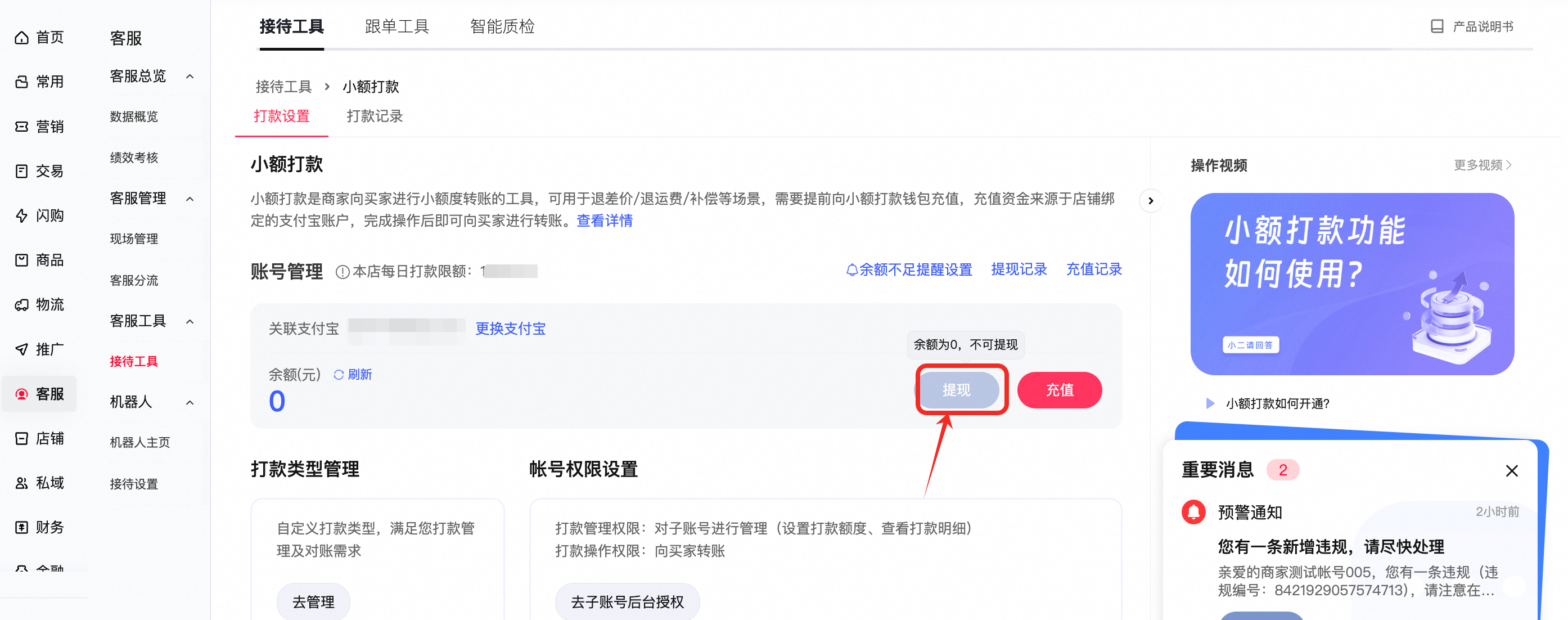Open 接待设置 menu item

134,484
